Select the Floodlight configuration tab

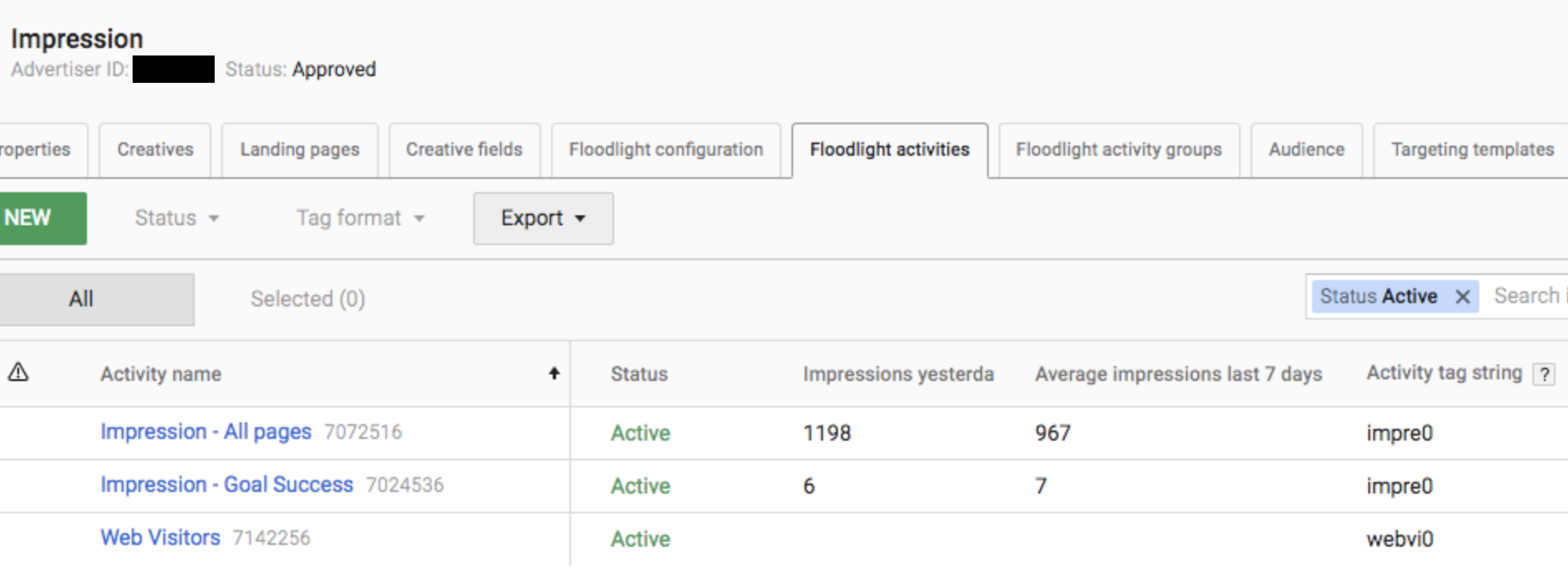[666, 150]
